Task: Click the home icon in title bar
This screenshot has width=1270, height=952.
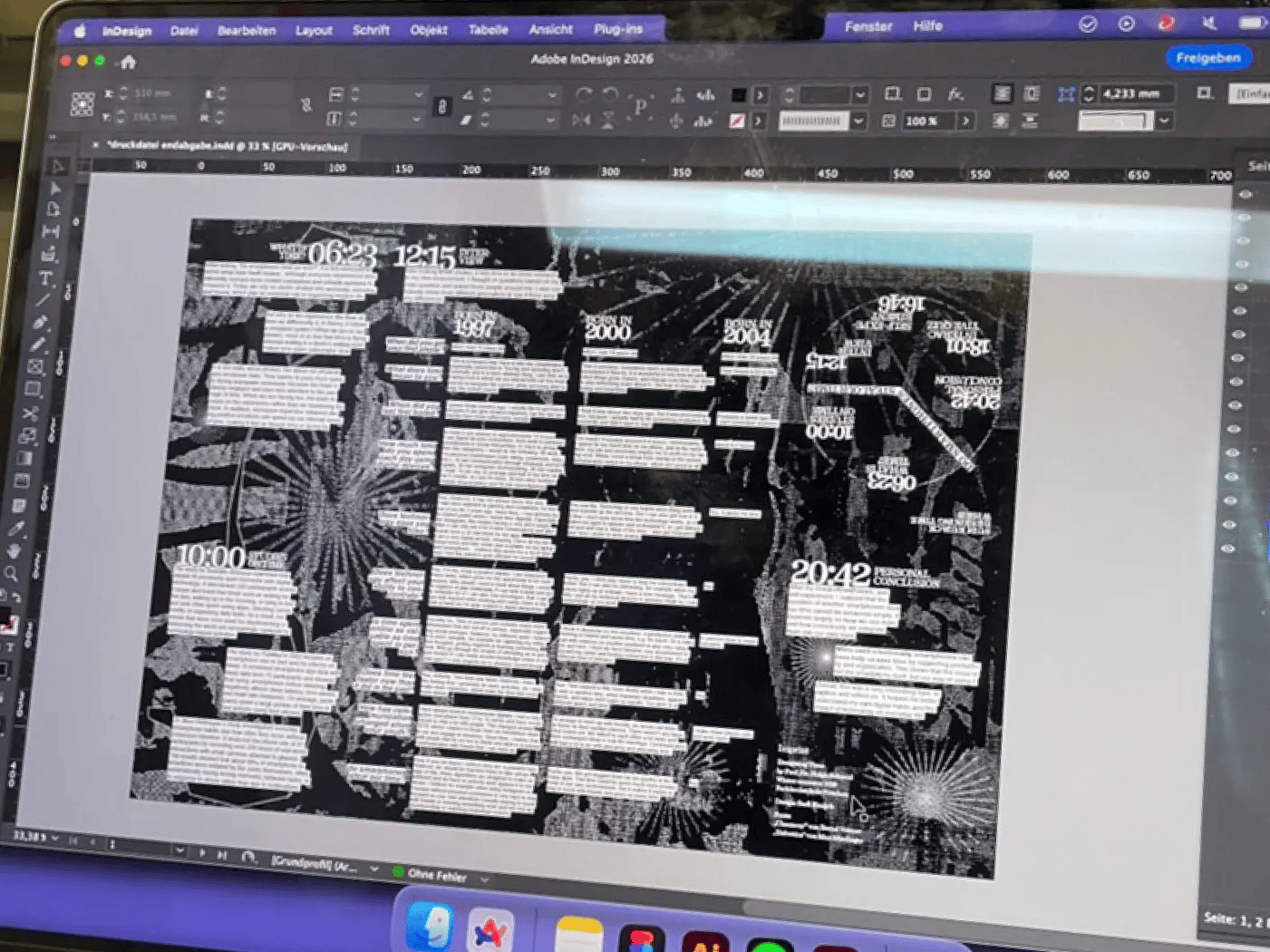Action: (x=128, y=62)
